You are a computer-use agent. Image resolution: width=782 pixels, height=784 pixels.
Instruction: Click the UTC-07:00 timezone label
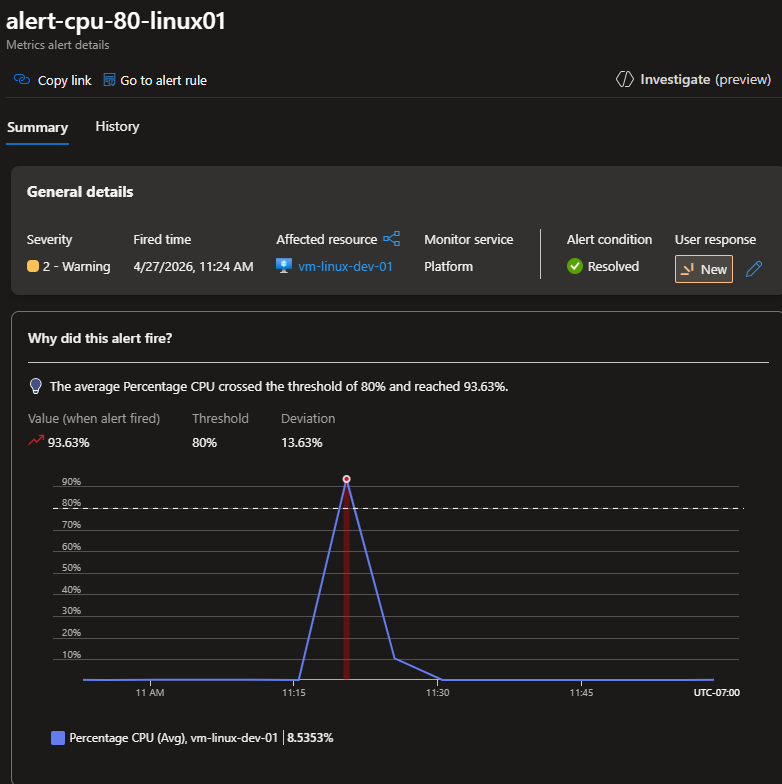click(716, 692)
